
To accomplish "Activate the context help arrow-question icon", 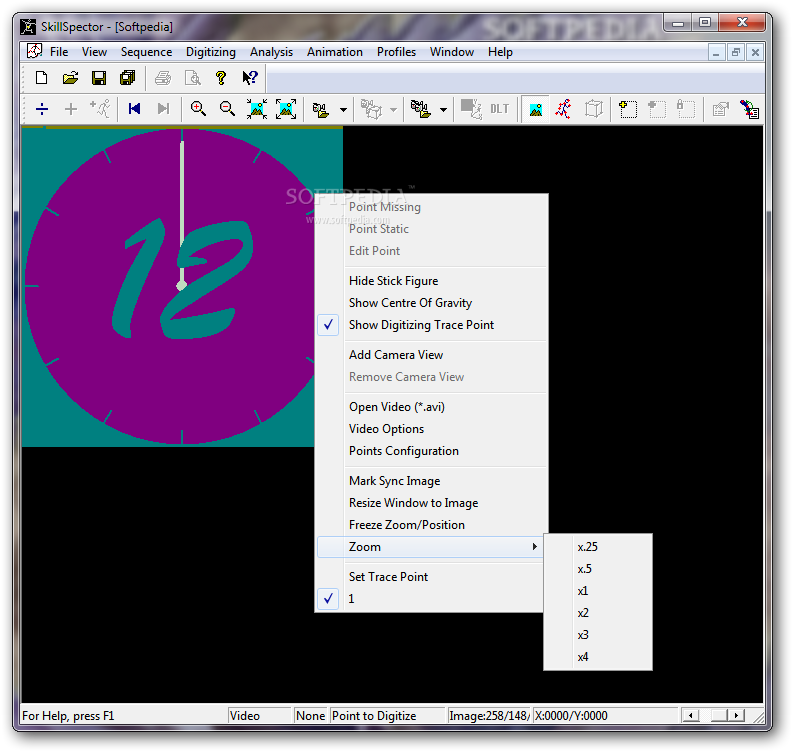I will (250, 78).
